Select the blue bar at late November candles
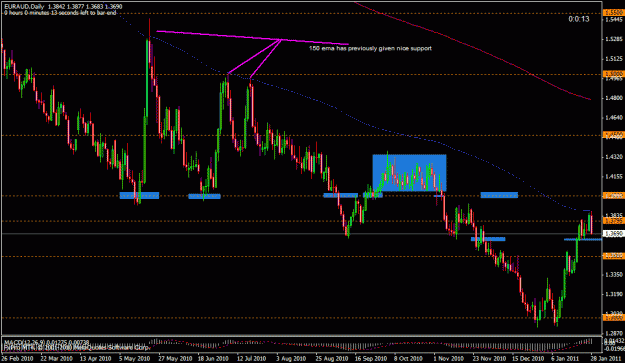The width and height of the screenshot is (625, 363). (488, 239)
